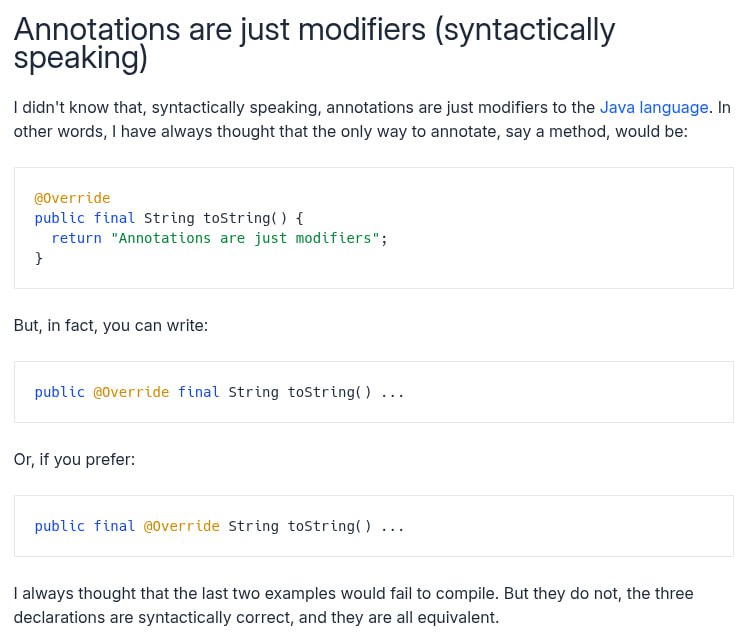Click String type in the third code block
This screenshot has width=751, height=641.
click(x=253, y=526)
